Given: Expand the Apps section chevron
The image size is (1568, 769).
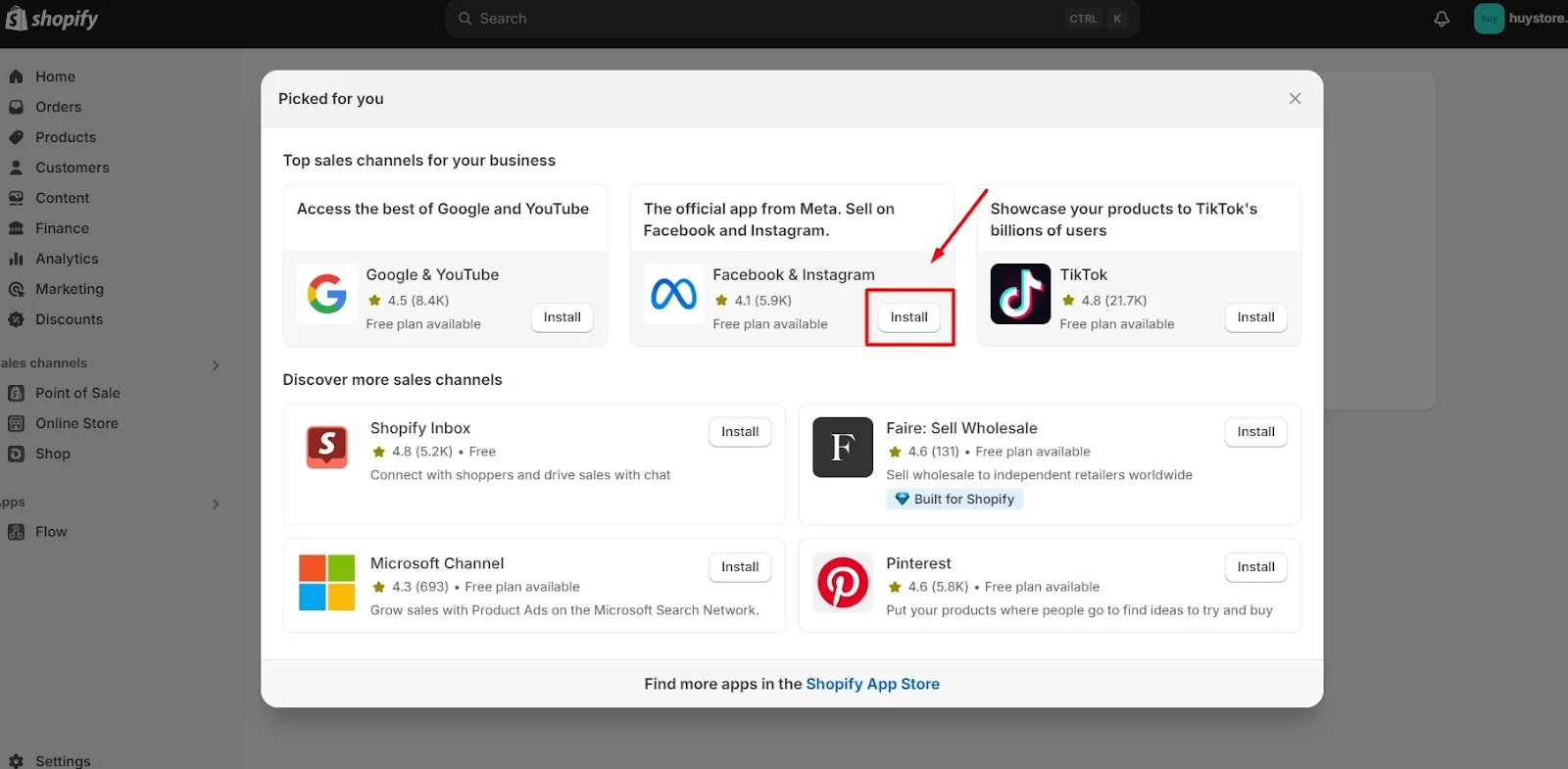Looking at the screenshot, I should pos(216,505).
